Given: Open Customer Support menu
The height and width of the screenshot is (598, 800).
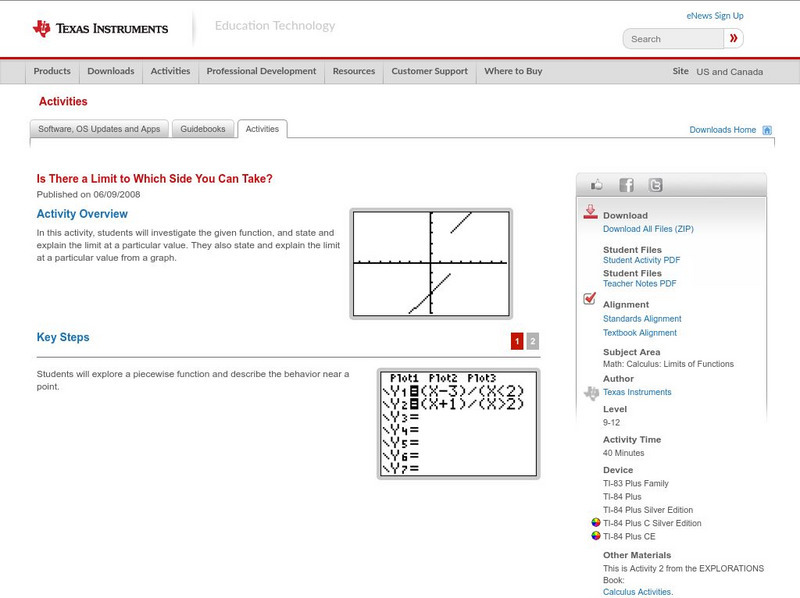Looking at the screenshot, I should (430, 71).
